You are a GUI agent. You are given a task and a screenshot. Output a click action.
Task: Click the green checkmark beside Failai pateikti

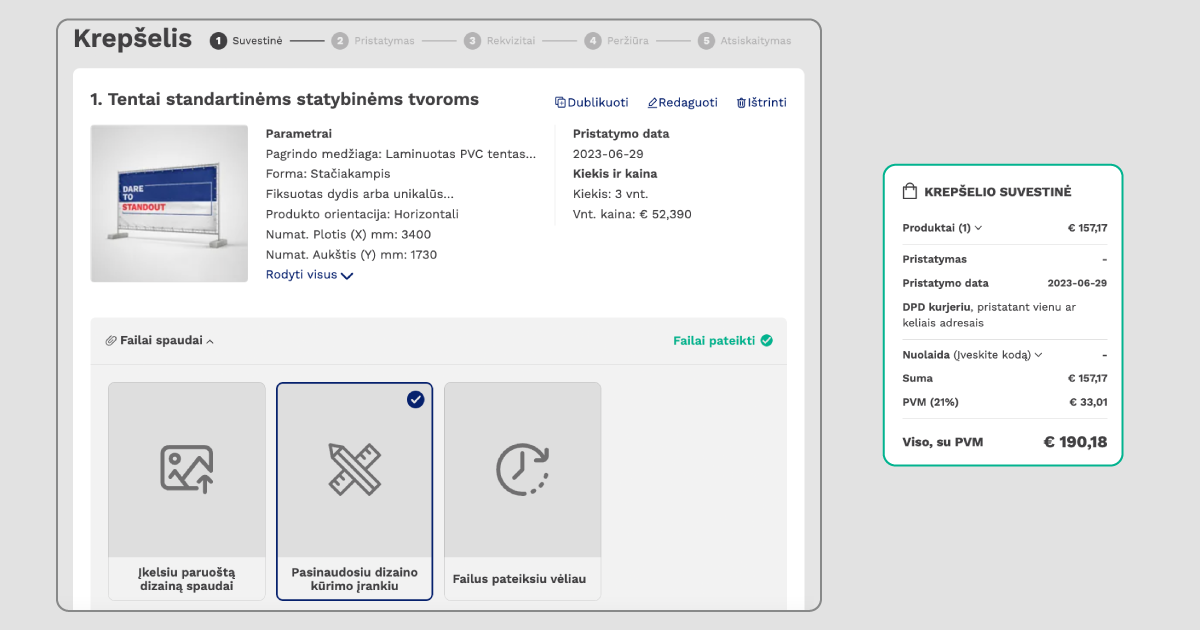tap(766, 340)
